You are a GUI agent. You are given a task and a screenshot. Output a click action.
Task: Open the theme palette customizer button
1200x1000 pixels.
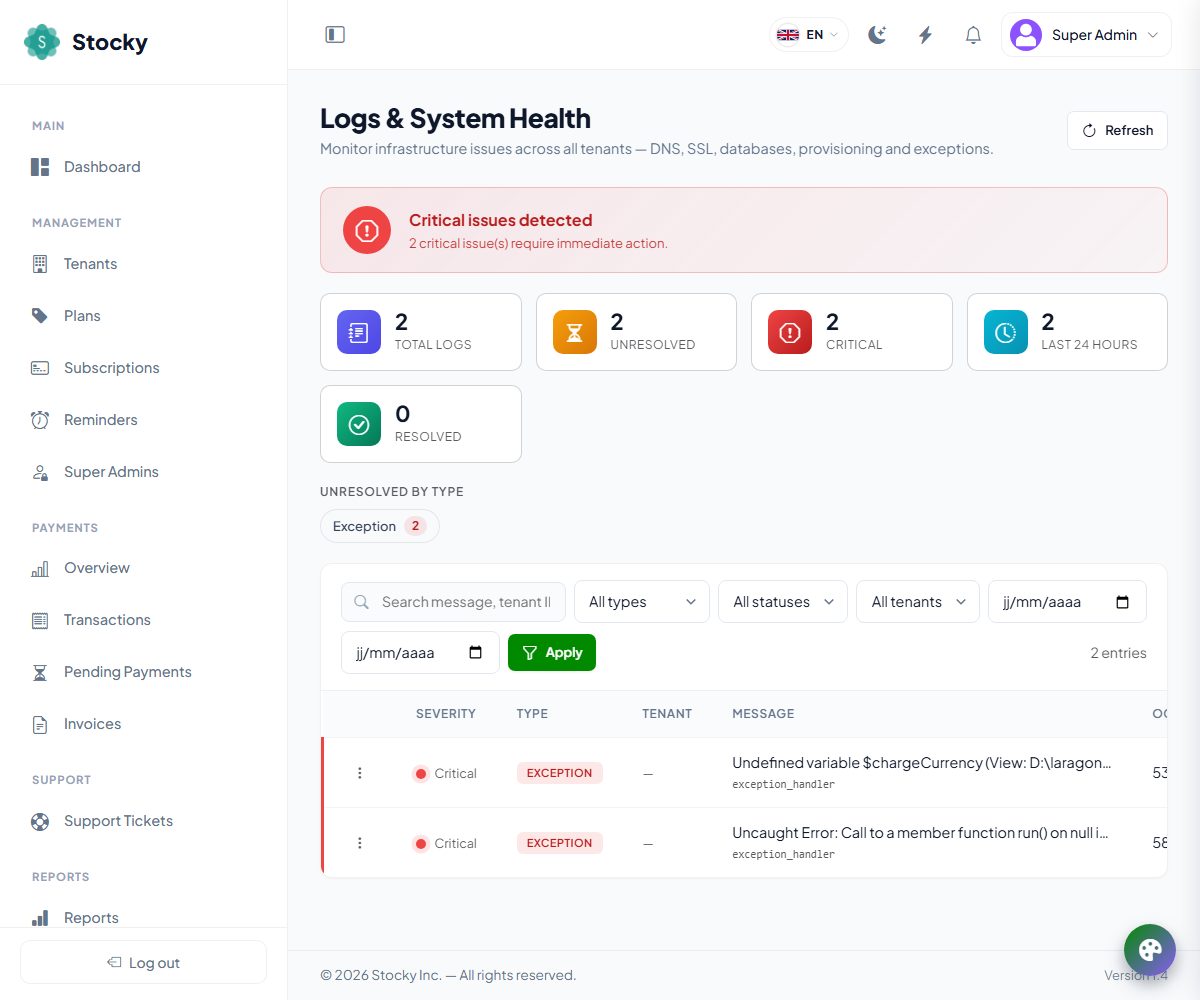[1150, 950]
